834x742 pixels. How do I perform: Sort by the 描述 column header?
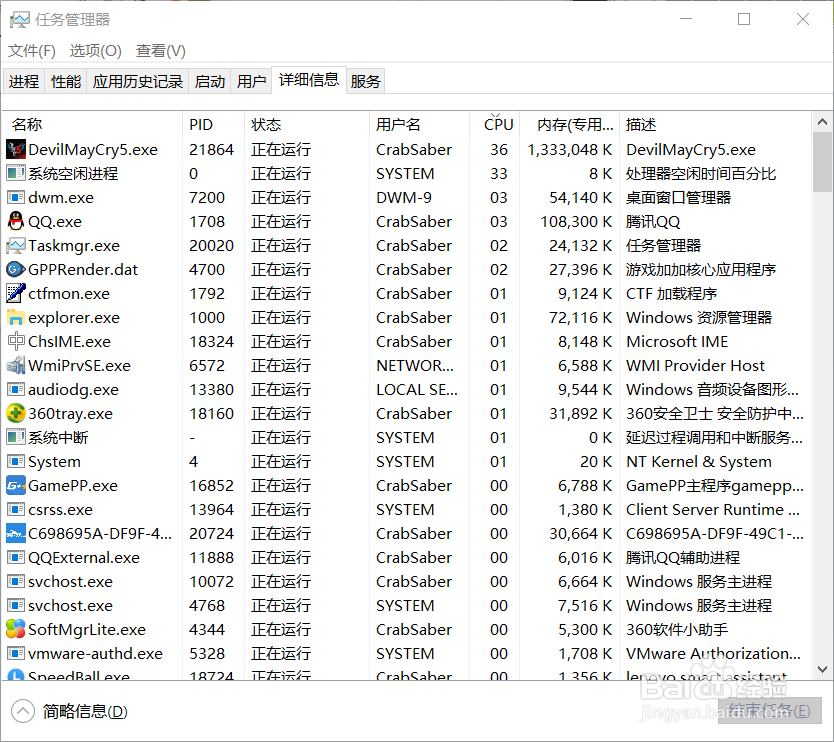(x=716, y=124)
